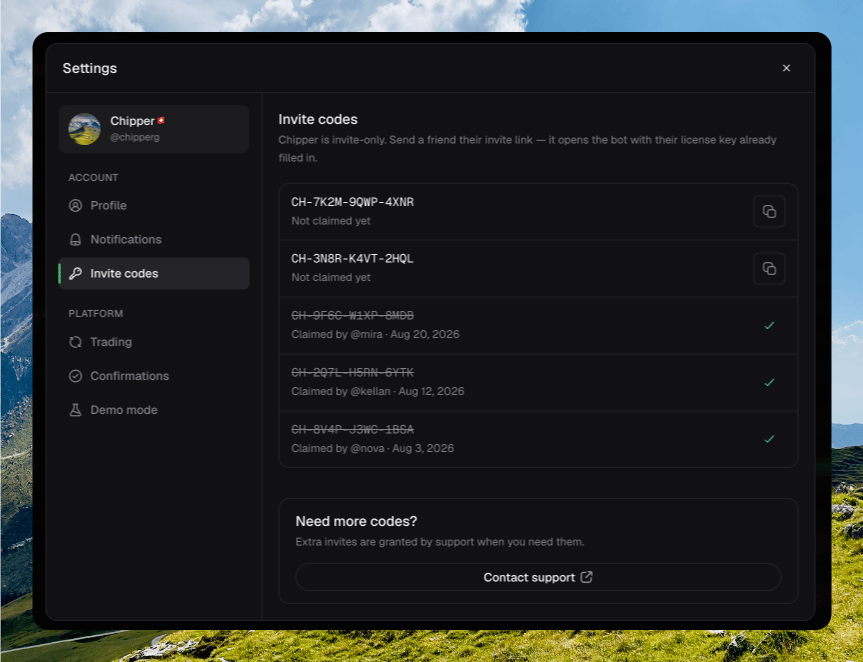Click the 'Need more codes?' heading

click(x=356, y=521)
